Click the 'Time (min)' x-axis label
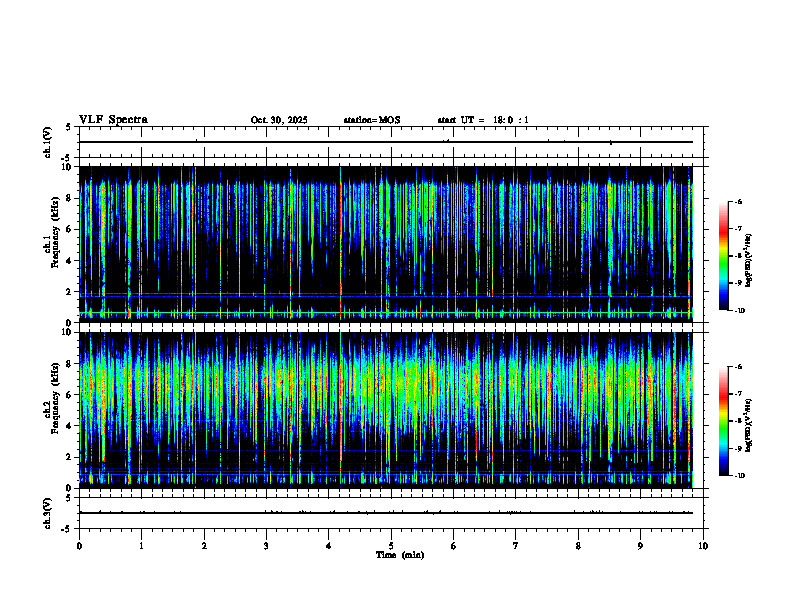The width and height of the screenshot is (792, 612). pos(400,555)
